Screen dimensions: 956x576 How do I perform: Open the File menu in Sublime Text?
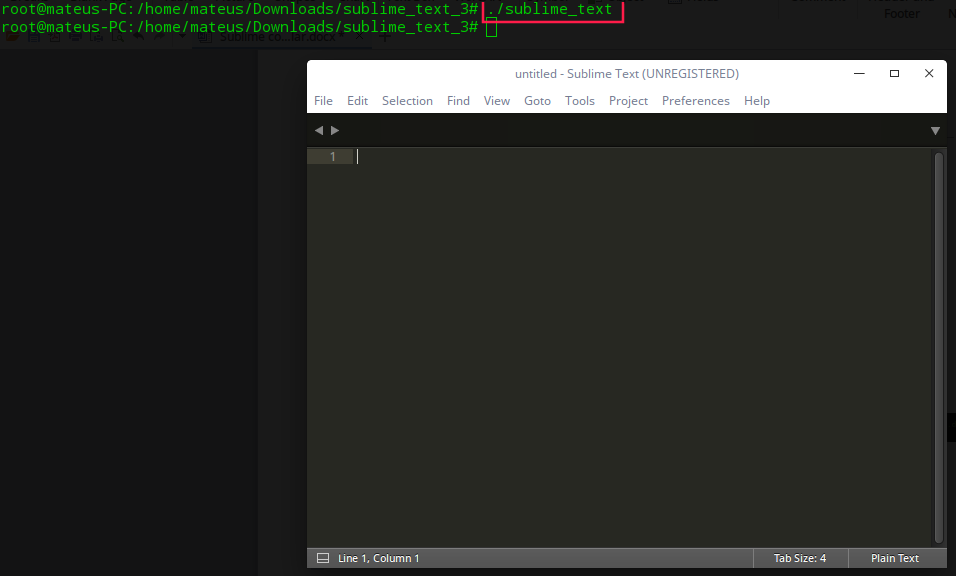(323, 101)
